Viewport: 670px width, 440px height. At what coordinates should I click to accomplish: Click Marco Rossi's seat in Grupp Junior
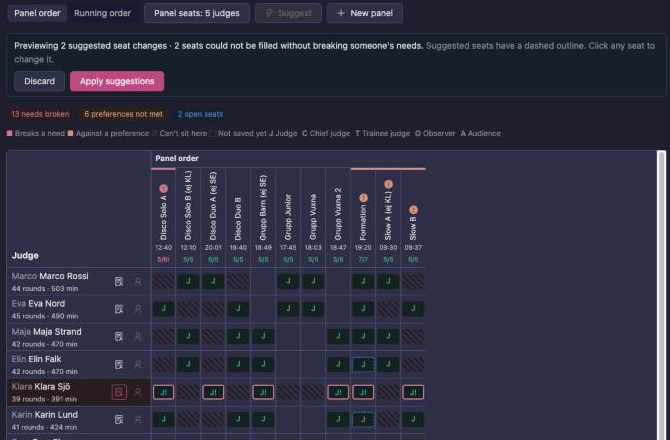[x=288, y=282]
